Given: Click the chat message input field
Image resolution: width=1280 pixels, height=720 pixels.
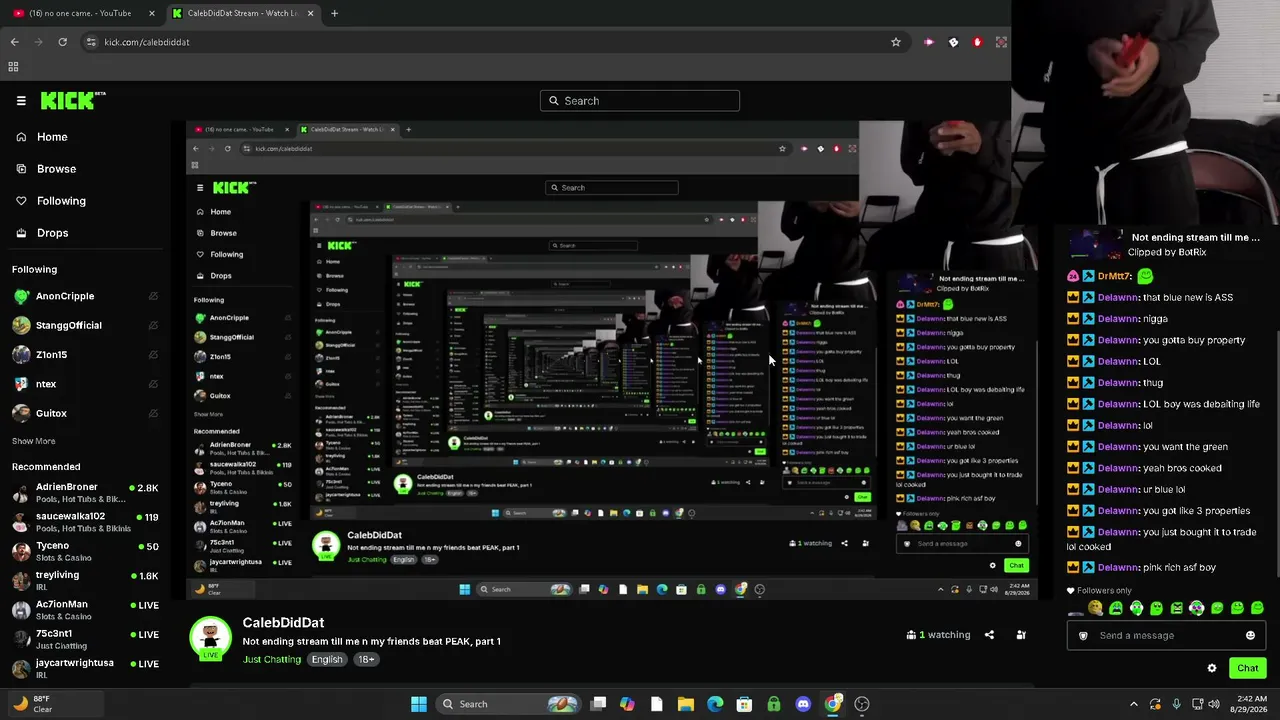Looking at the screenshot, I should click(x=1165, y=636).
